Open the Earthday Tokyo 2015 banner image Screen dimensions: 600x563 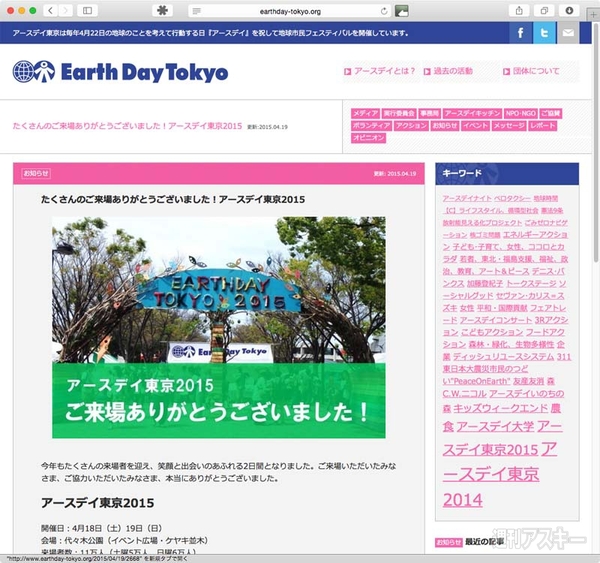tap(218, 327)
